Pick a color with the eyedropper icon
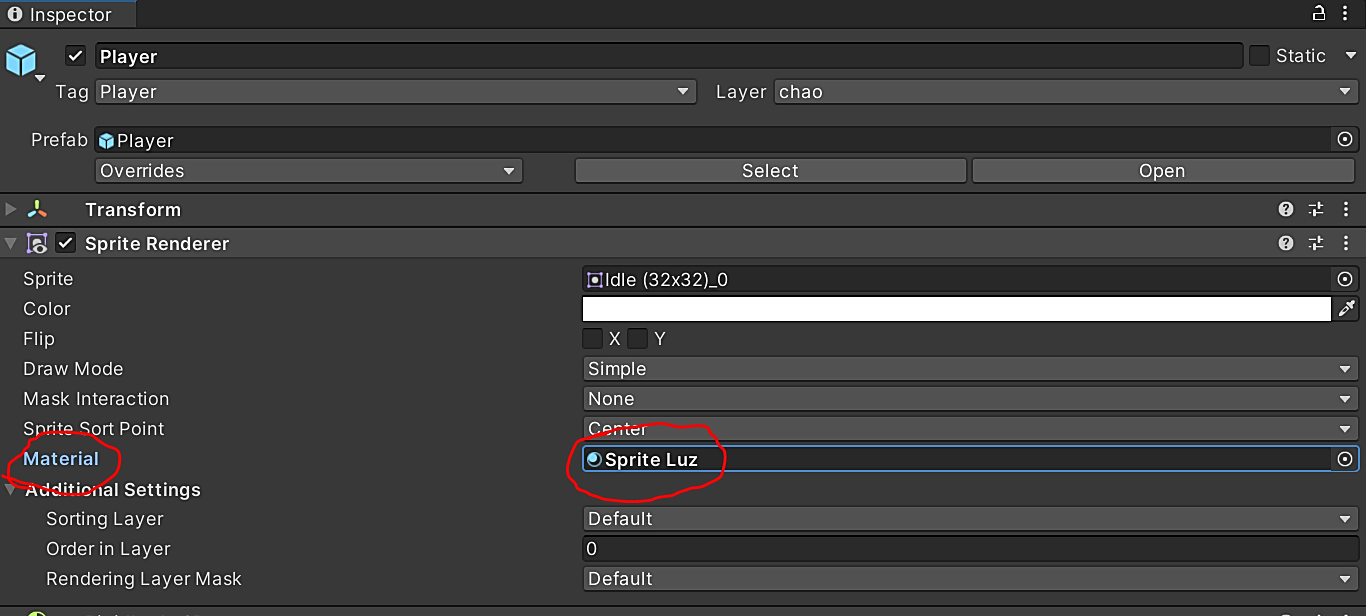 (1346, 309)
